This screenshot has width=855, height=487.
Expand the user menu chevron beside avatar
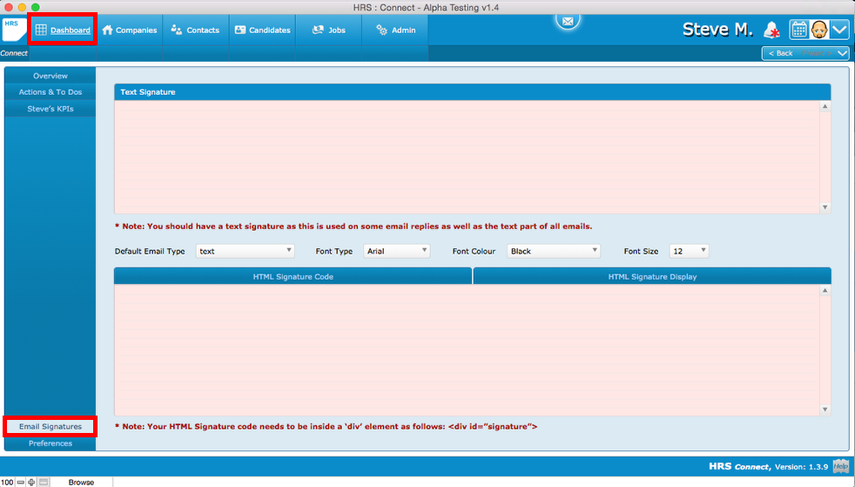point(840,29)
